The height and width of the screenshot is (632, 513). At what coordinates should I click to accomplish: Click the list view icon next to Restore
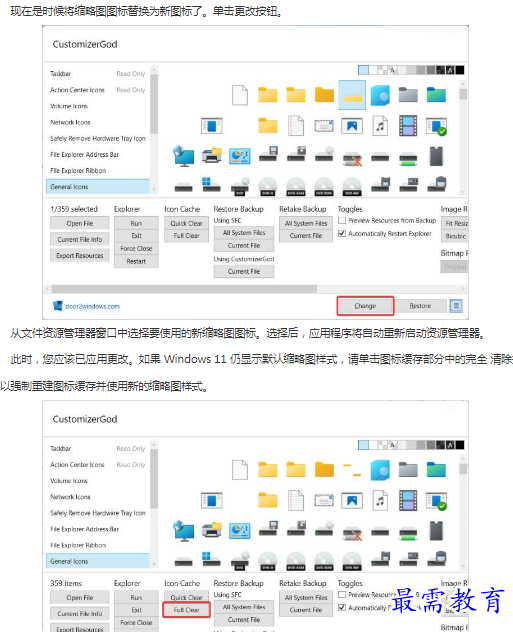pos(456,306)
